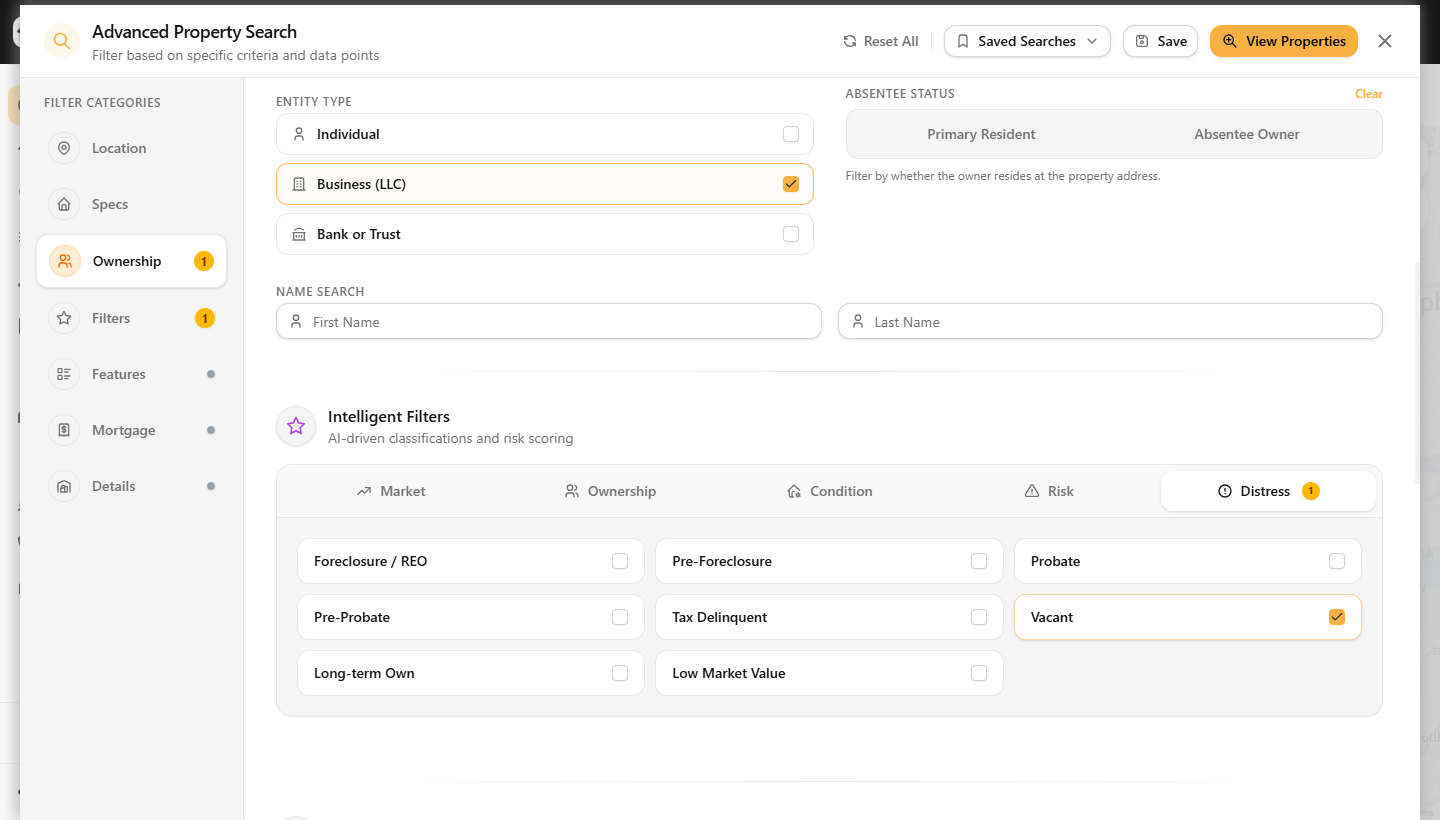
Task: Click the Reset All refresh icon
Action: [x=850, y=41]
